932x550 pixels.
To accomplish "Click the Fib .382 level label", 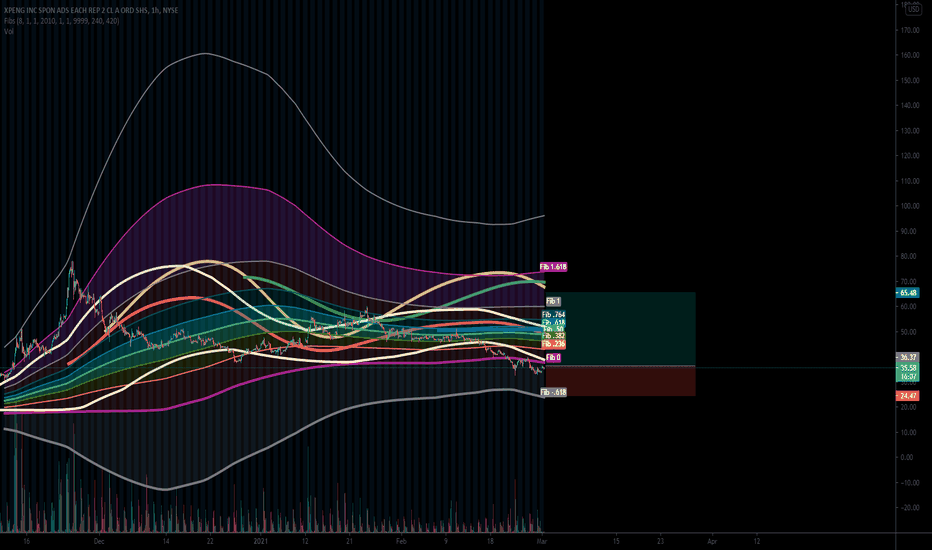I will 553,336.
